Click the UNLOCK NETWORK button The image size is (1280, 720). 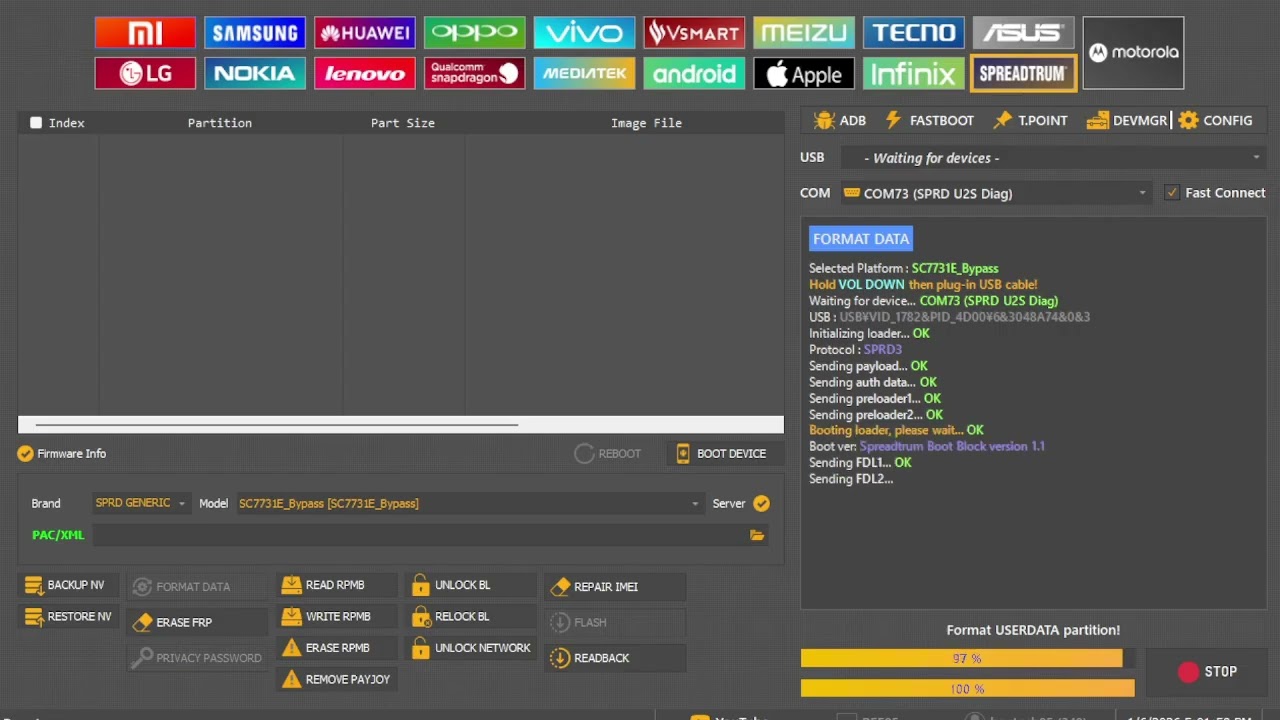[472, 648]
